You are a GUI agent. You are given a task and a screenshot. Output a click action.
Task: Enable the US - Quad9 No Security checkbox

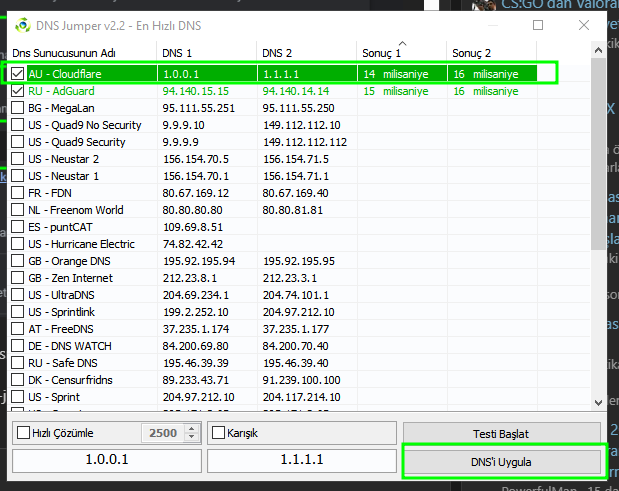tap(17, 125)
